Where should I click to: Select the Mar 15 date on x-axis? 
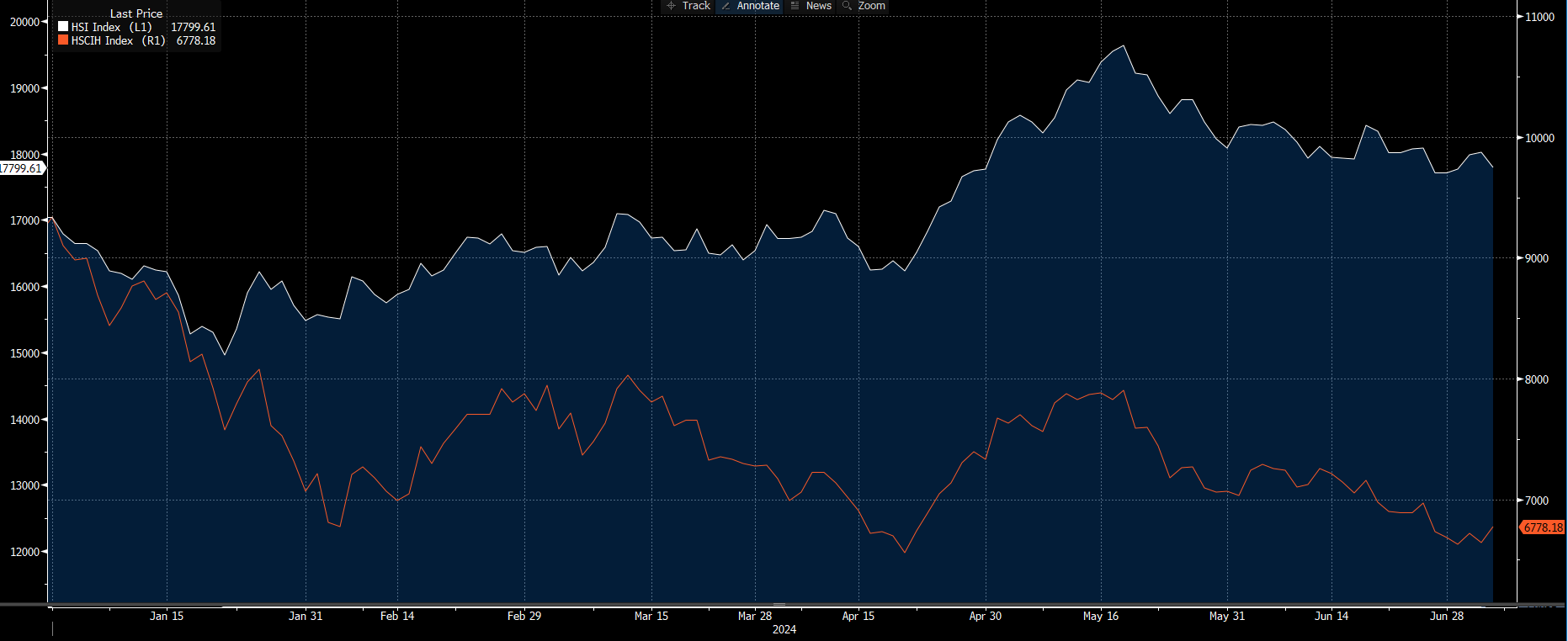point(651,616)
